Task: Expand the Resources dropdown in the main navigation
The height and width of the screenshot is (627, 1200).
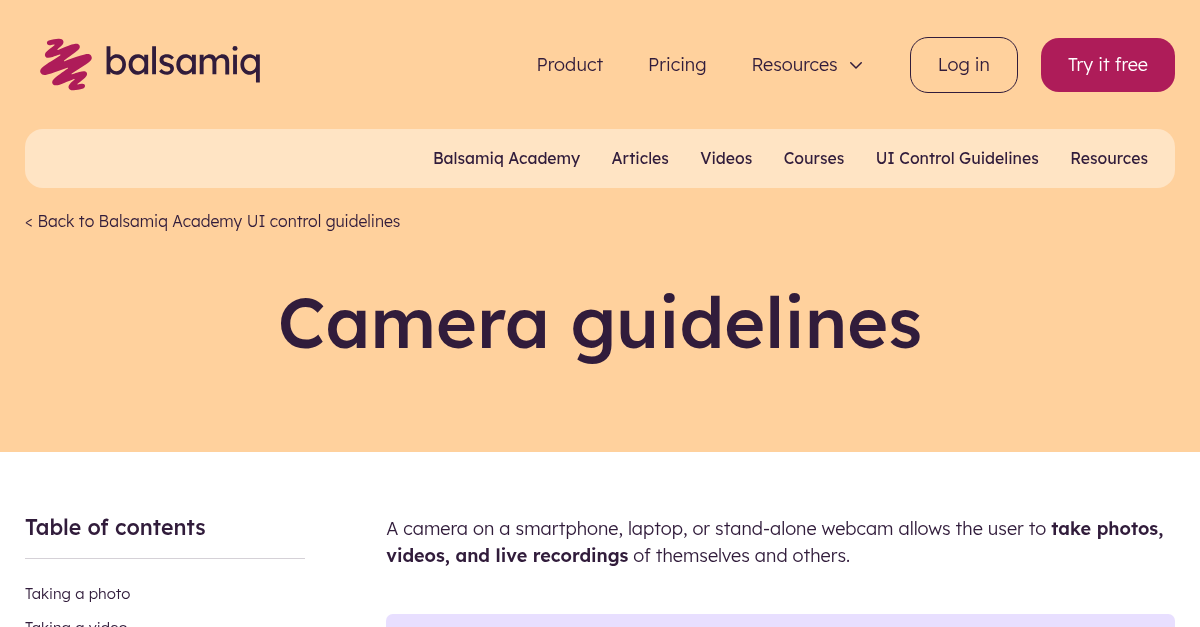Action: [x=794, y=64]
